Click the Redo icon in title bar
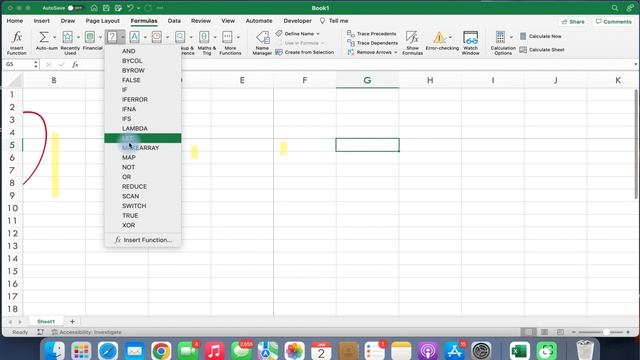Image resolution: width=640 pixels, height=360 pixels. click(148, 8)
